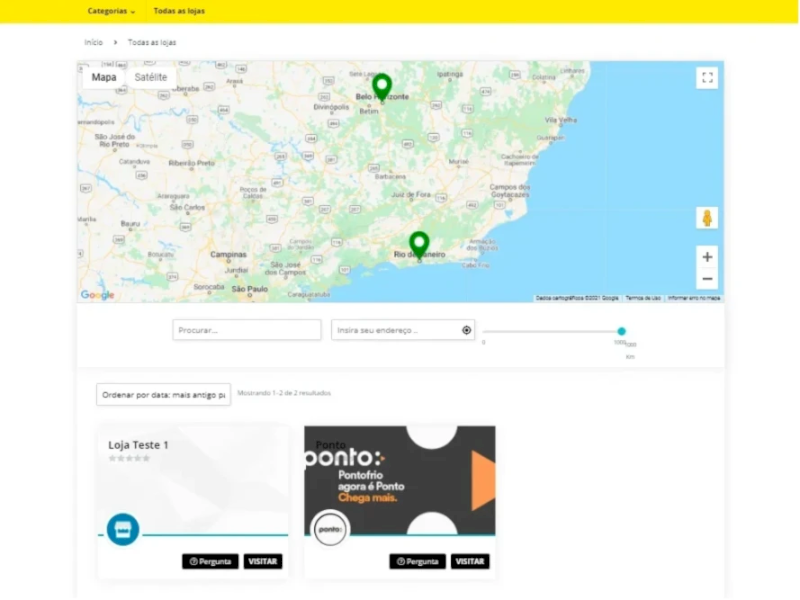Image resolution: width=800 pixels, height=600 pixels.
Task: Click the Mostrando 1–2 de 2 resultados text
Action: (x=284, y=393)
